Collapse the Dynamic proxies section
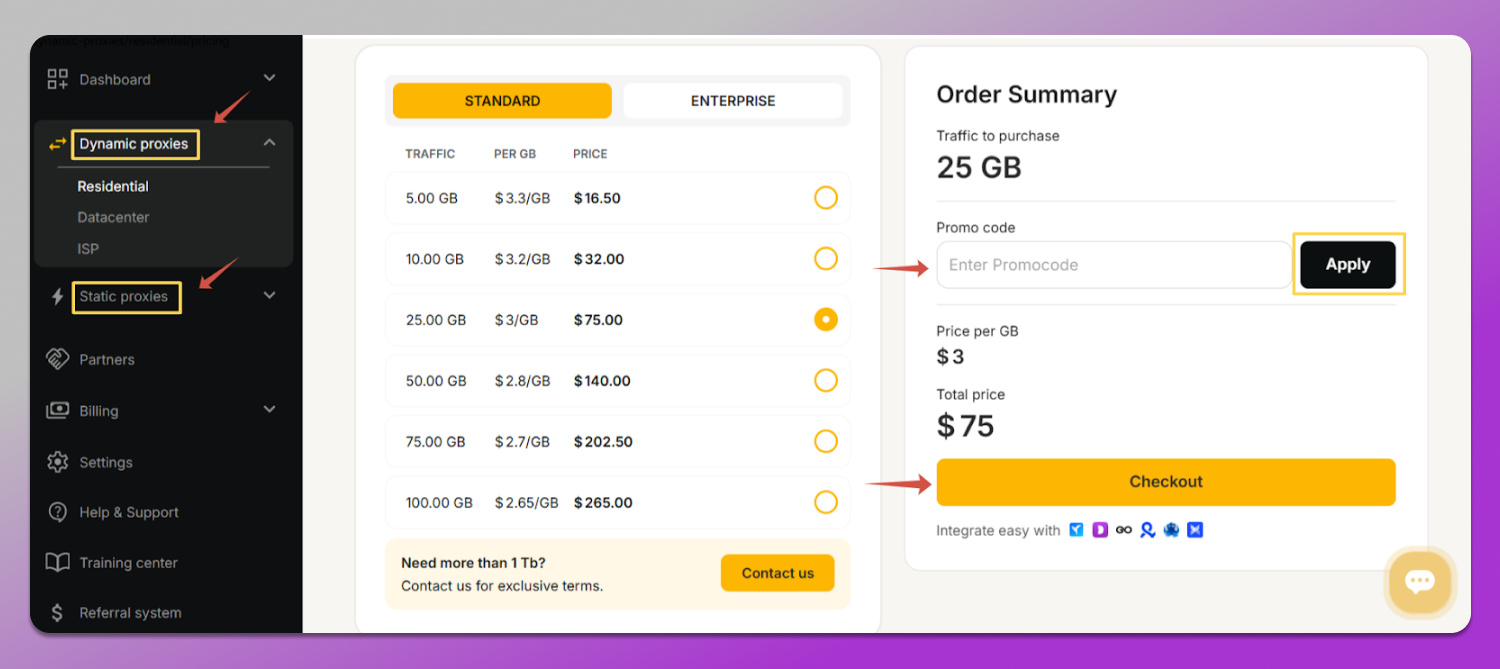Screen dimensions: 1500x669 coord(269,143)
